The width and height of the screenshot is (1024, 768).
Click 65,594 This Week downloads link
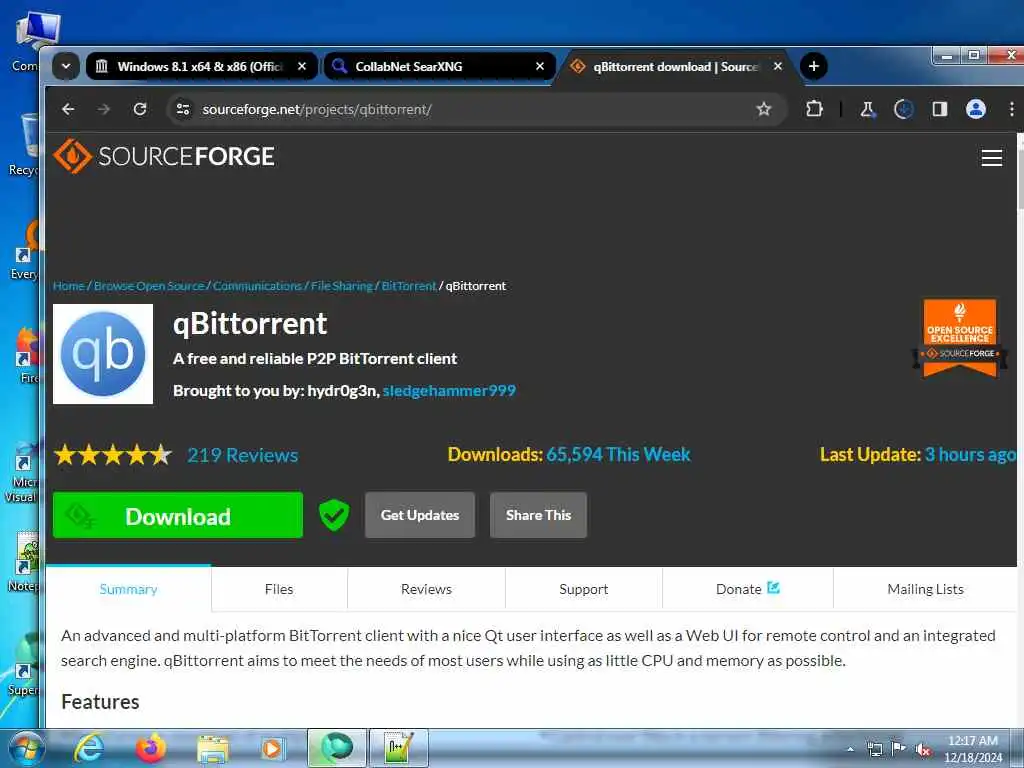[x=618, y=455]
